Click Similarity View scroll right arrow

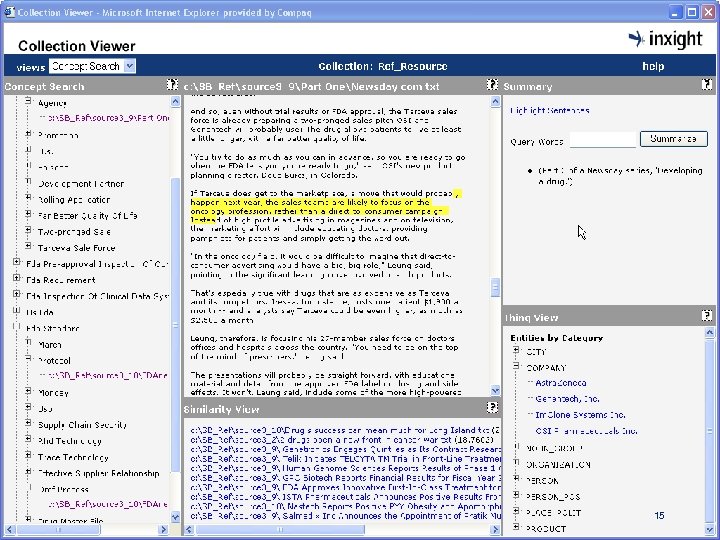[x=495, y=529]
